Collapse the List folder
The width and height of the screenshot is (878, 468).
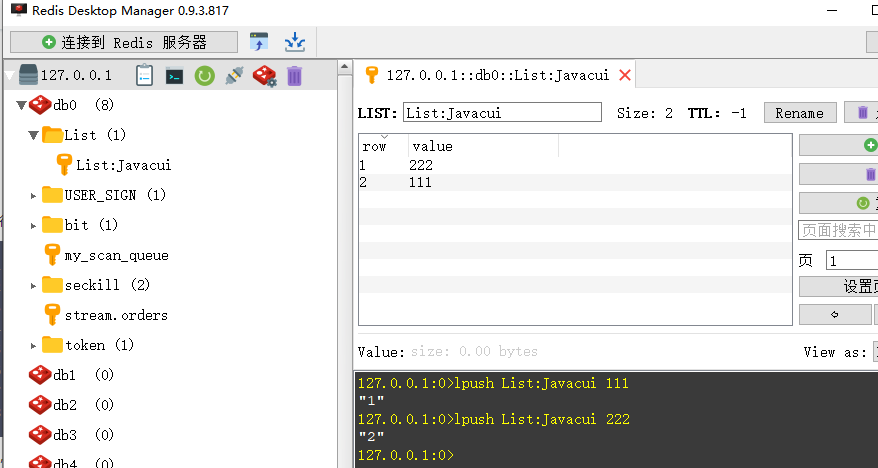33,135
